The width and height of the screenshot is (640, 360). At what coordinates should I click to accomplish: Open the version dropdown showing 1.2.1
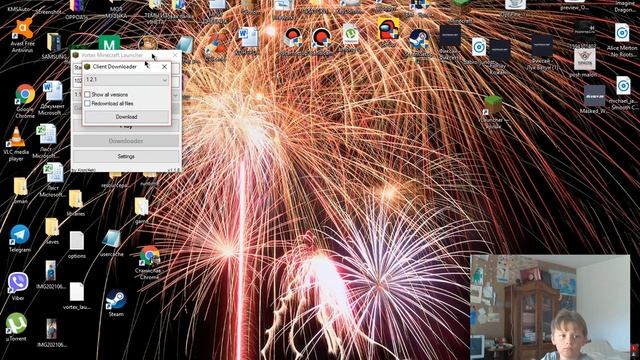126,80
